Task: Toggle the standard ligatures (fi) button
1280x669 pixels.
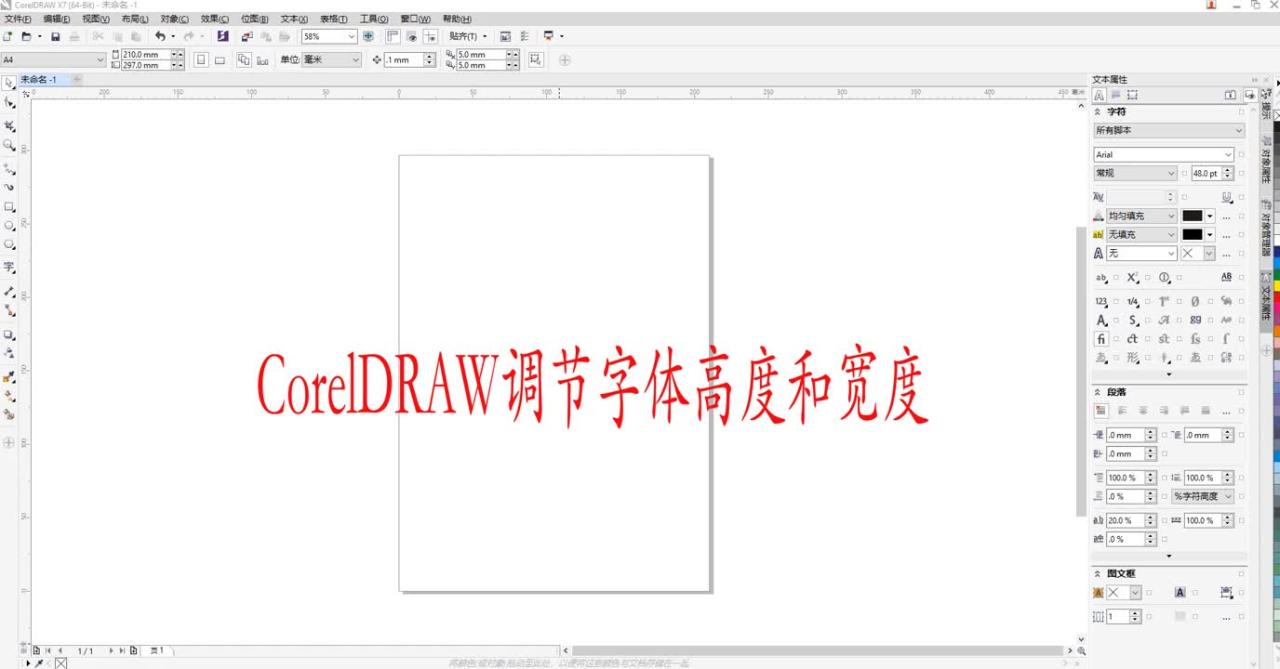Action: pyautogui.click(x=1101, y=339)
